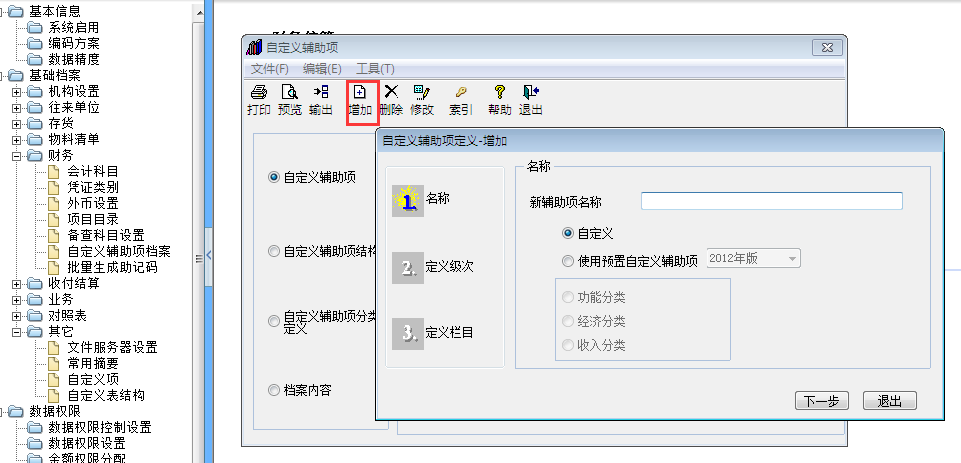Viewport: 961px width, 463px height.
Task: Open 数据权限设置 tree item
Action: tap(87, 443)
